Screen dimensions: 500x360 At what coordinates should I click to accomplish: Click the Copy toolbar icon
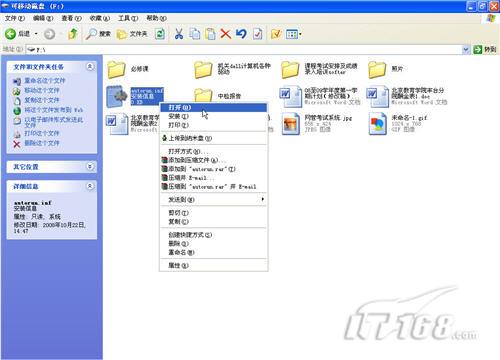coord(195,34)
